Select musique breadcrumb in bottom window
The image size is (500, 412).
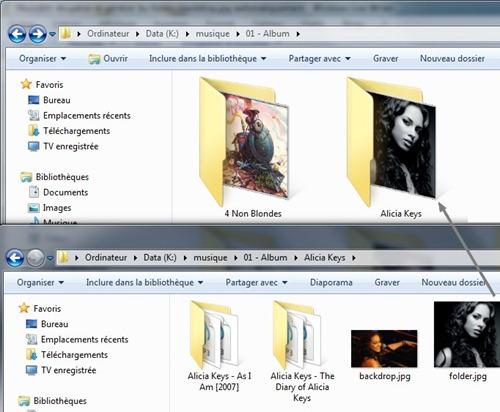[x=210, y=258]
